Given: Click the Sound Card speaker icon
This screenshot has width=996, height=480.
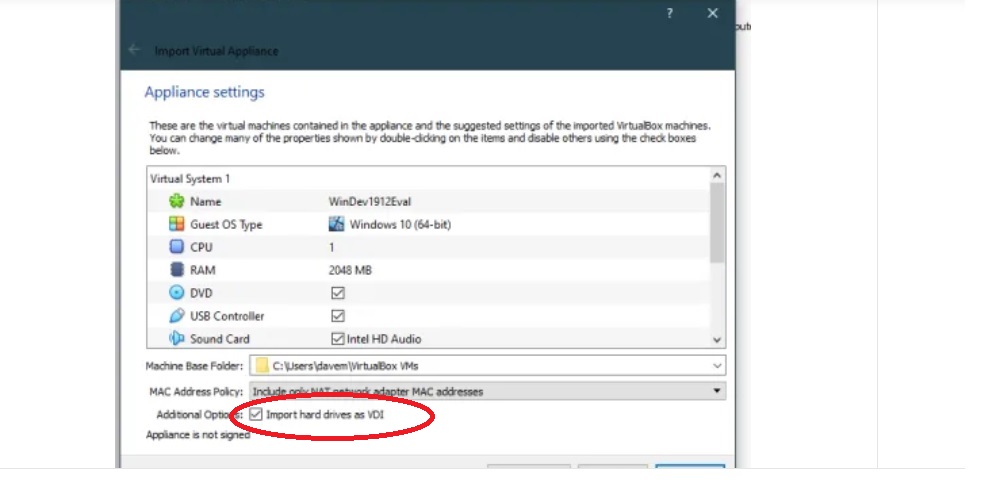Looking at the screenshot, I should coord(176,338).
